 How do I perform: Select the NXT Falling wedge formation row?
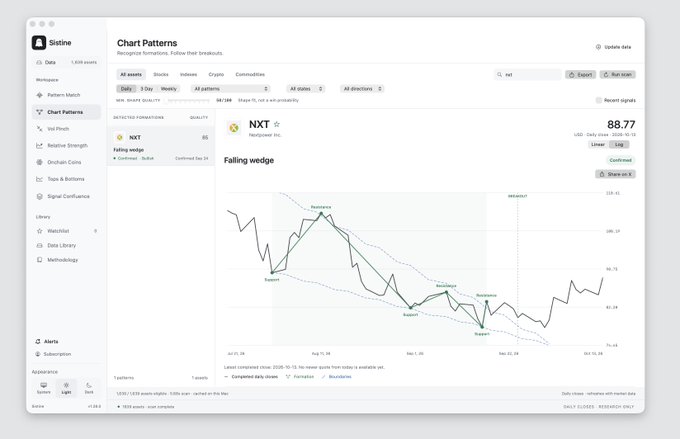pyautogui.click(x=161, y=146)
